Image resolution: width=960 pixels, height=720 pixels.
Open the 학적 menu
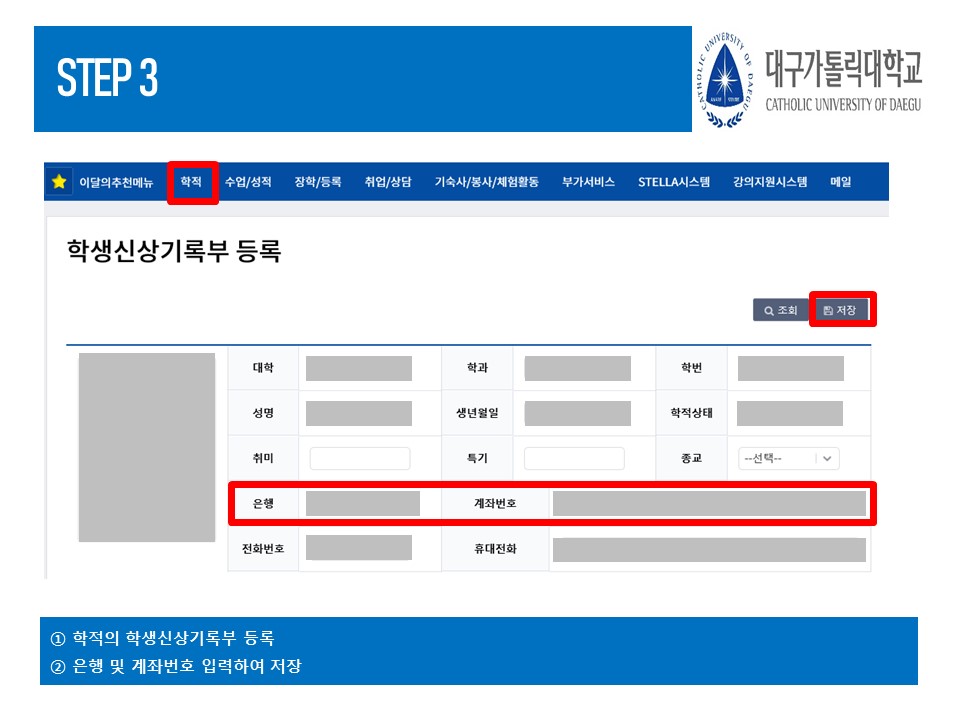click(191, 182)
